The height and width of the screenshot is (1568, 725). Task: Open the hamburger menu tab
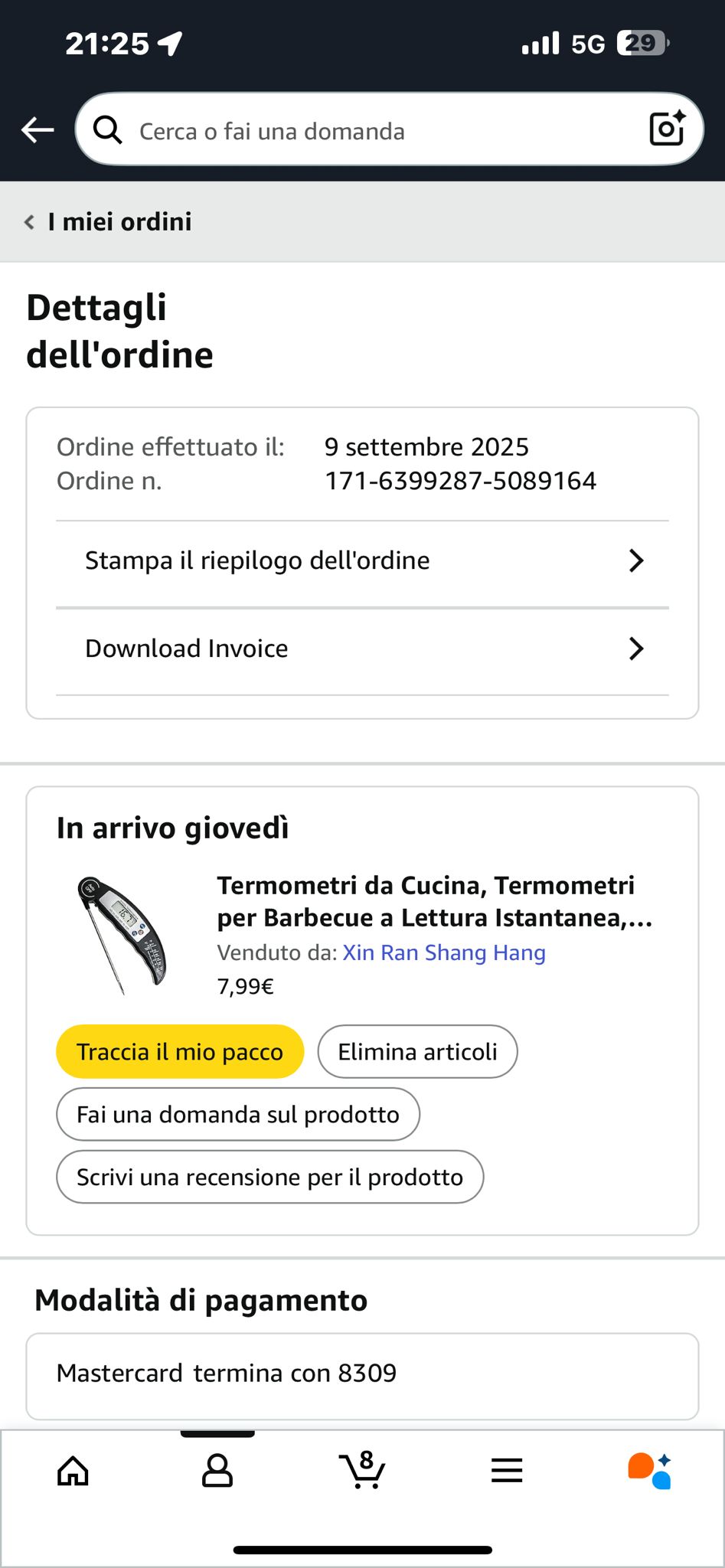pos(507,1471)
